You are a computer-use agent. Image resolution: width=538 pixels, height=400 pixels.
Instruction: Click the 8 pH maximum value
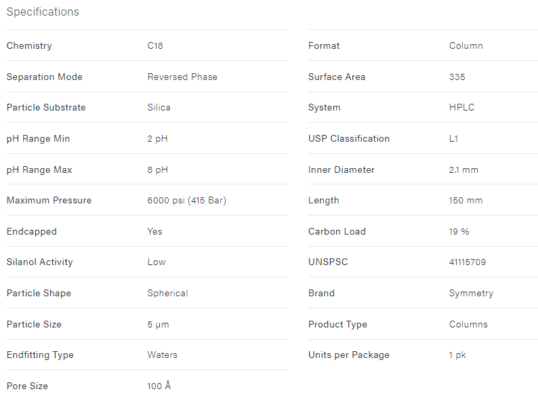point(157,170)
